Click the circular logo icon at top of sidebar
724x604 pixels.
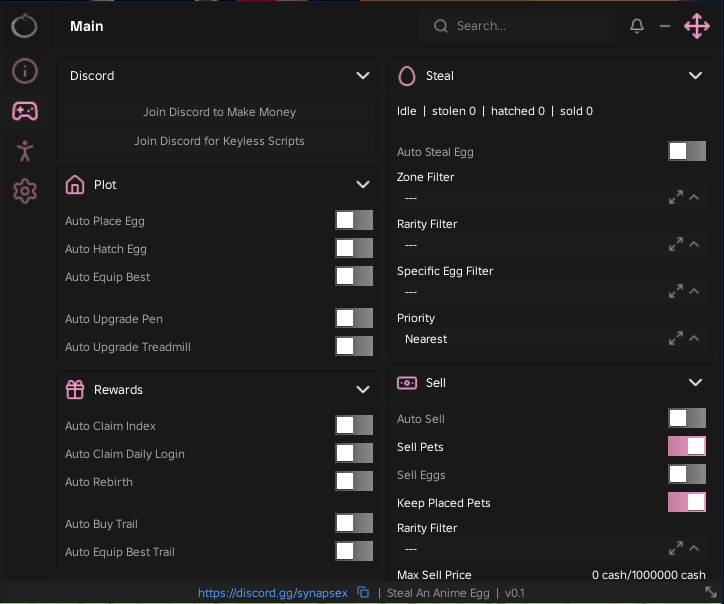coord(24,25)
